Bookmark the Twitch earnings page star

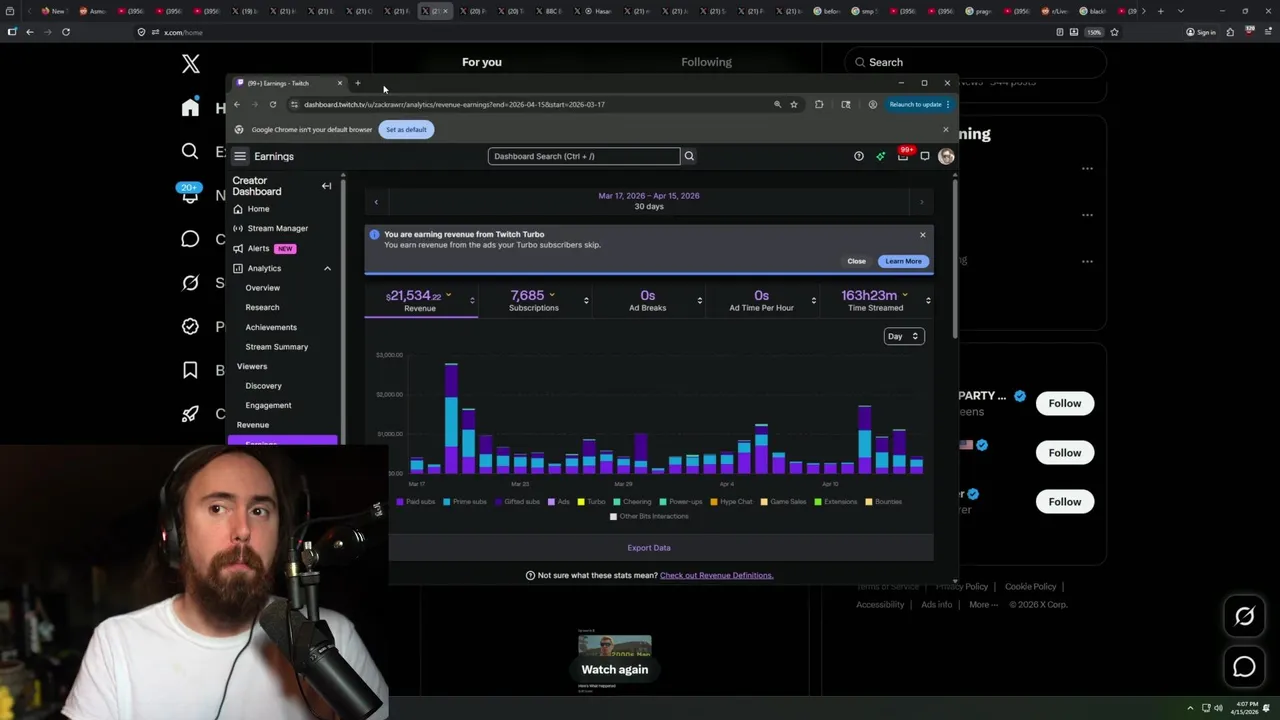794,104
